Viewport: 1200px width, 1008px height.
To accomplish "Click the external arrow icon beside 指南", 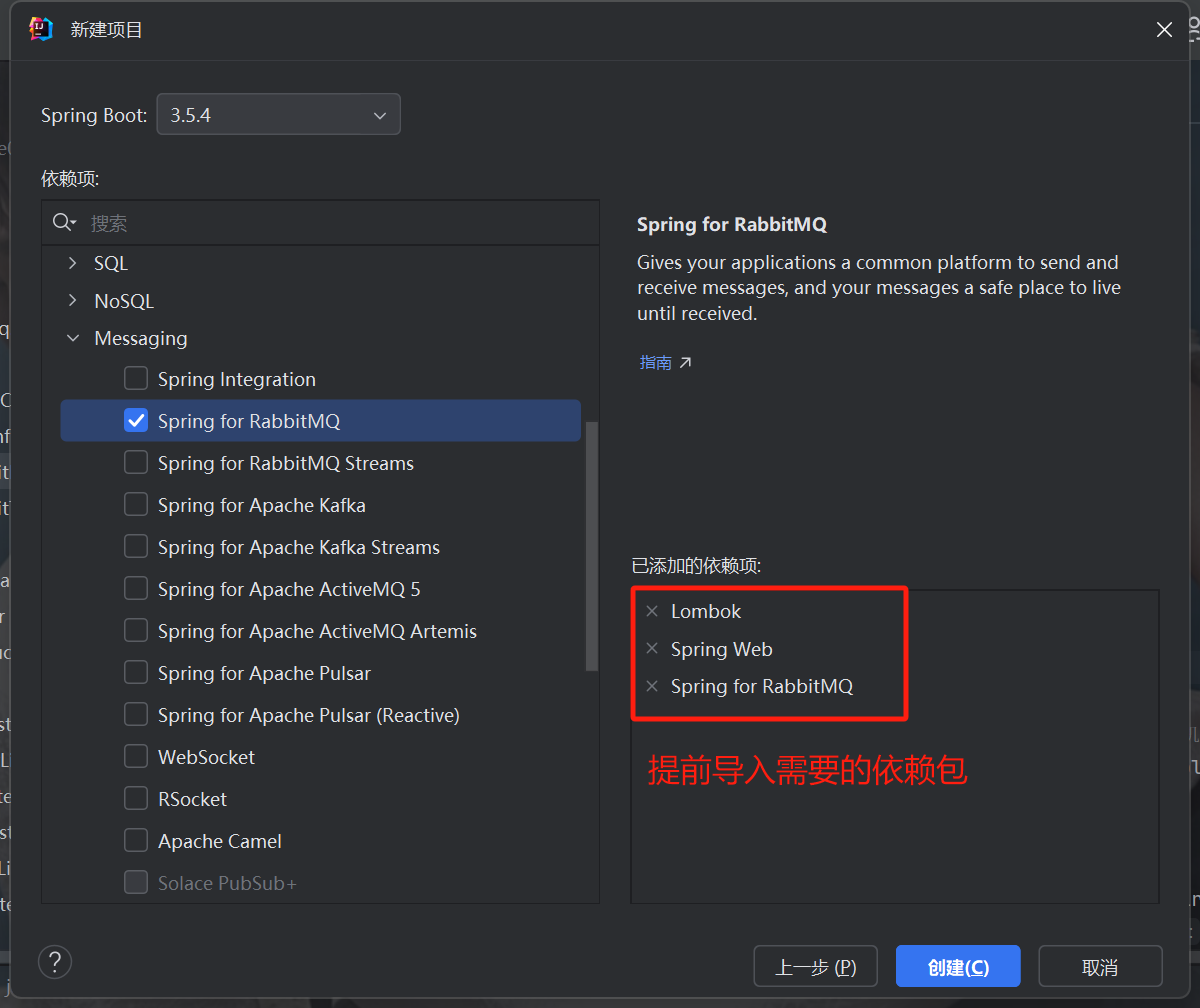I will (685, 362).
